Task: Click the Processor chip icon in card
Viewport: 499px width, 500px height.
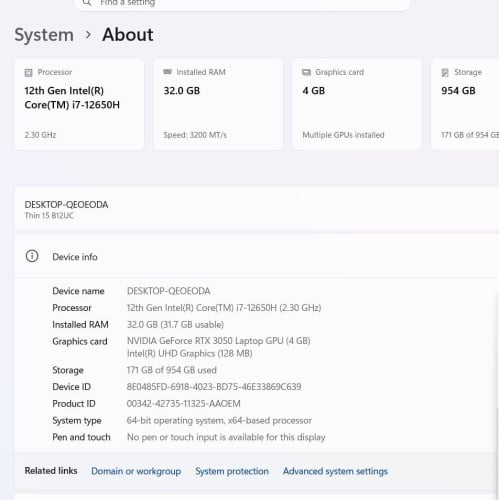Action: click(x=29, y=72)
